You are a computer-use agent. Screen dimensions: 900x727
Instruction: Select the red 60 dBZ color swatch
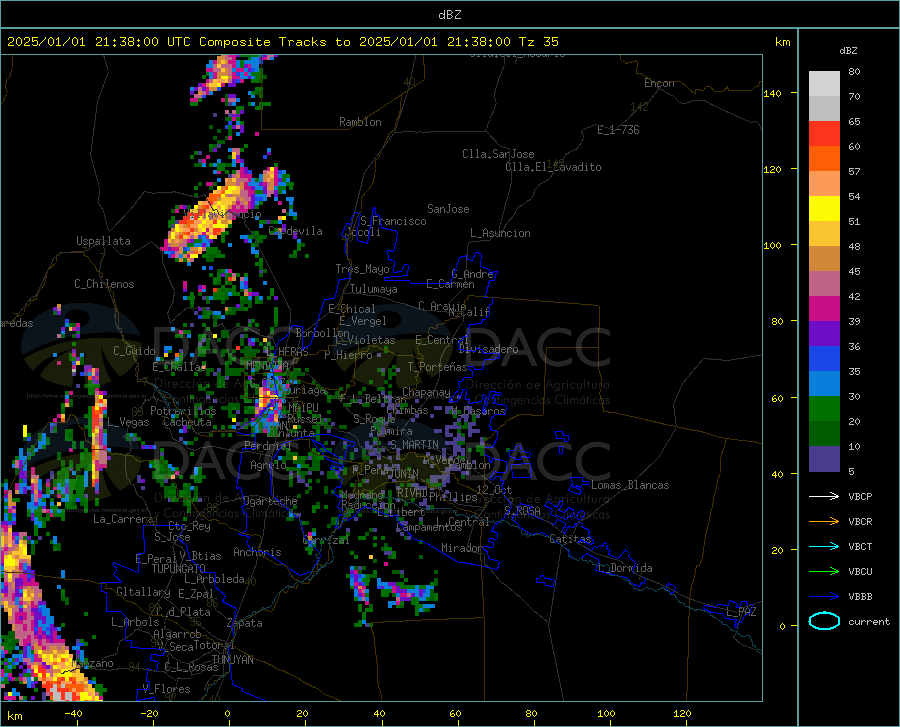824,134
